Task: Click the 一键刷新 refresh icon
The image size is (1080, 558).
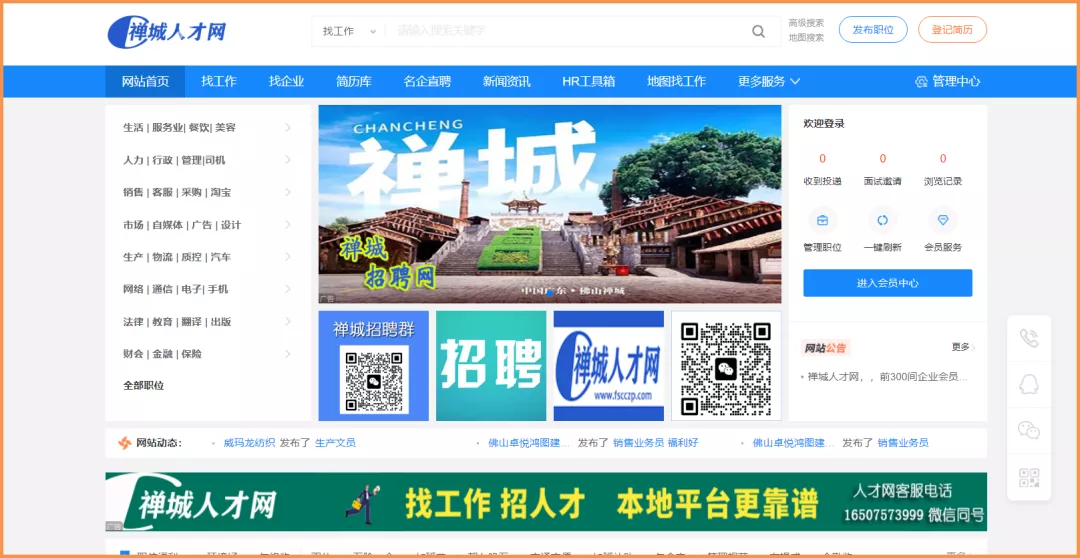Action: (882, 220)
